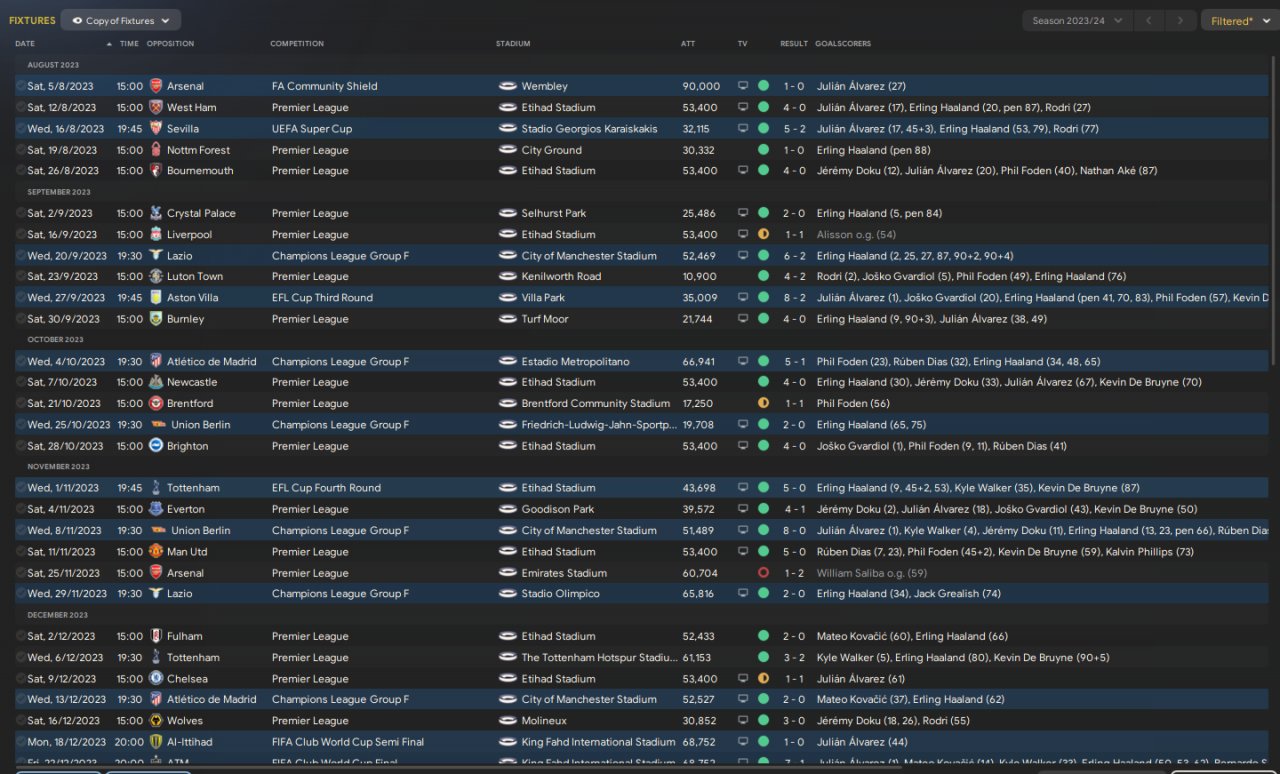Click the Wembley stadium icon
The height and width of the screenshot is (774, 1280).
pos(508,86)
